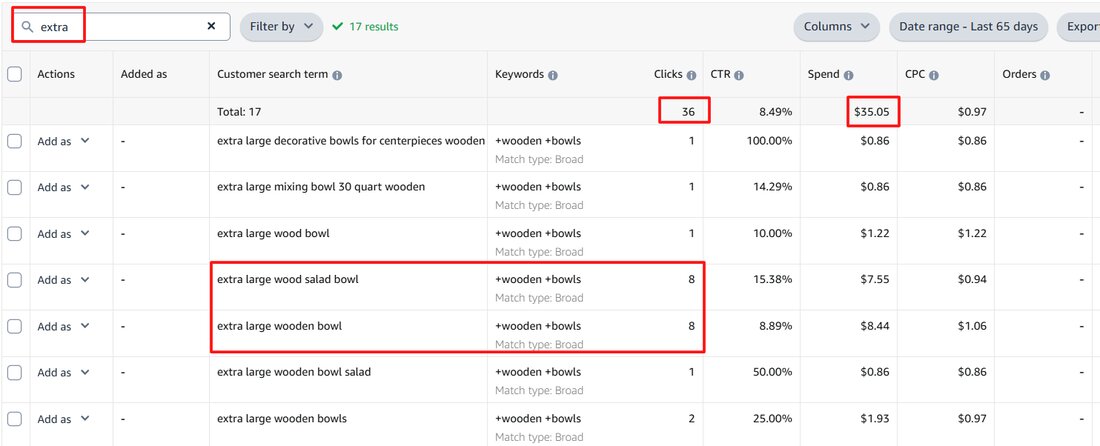Click the Orders column header
Screen dimensions: 1100x446
[1019, 74]
